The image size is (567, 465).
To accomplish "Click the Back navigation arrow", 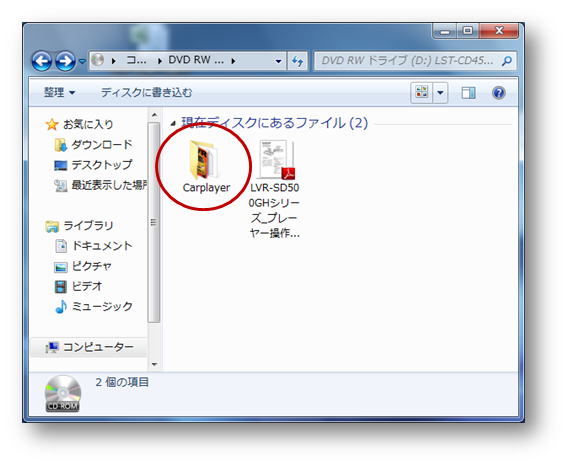I will 42,61.
